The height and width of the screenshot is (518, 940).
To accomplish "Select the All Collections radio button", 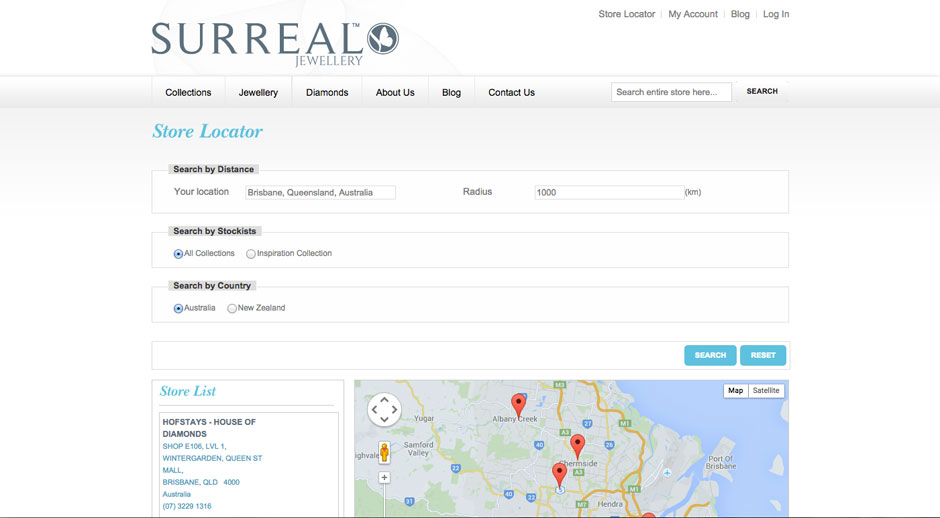I will pos(179,254).
